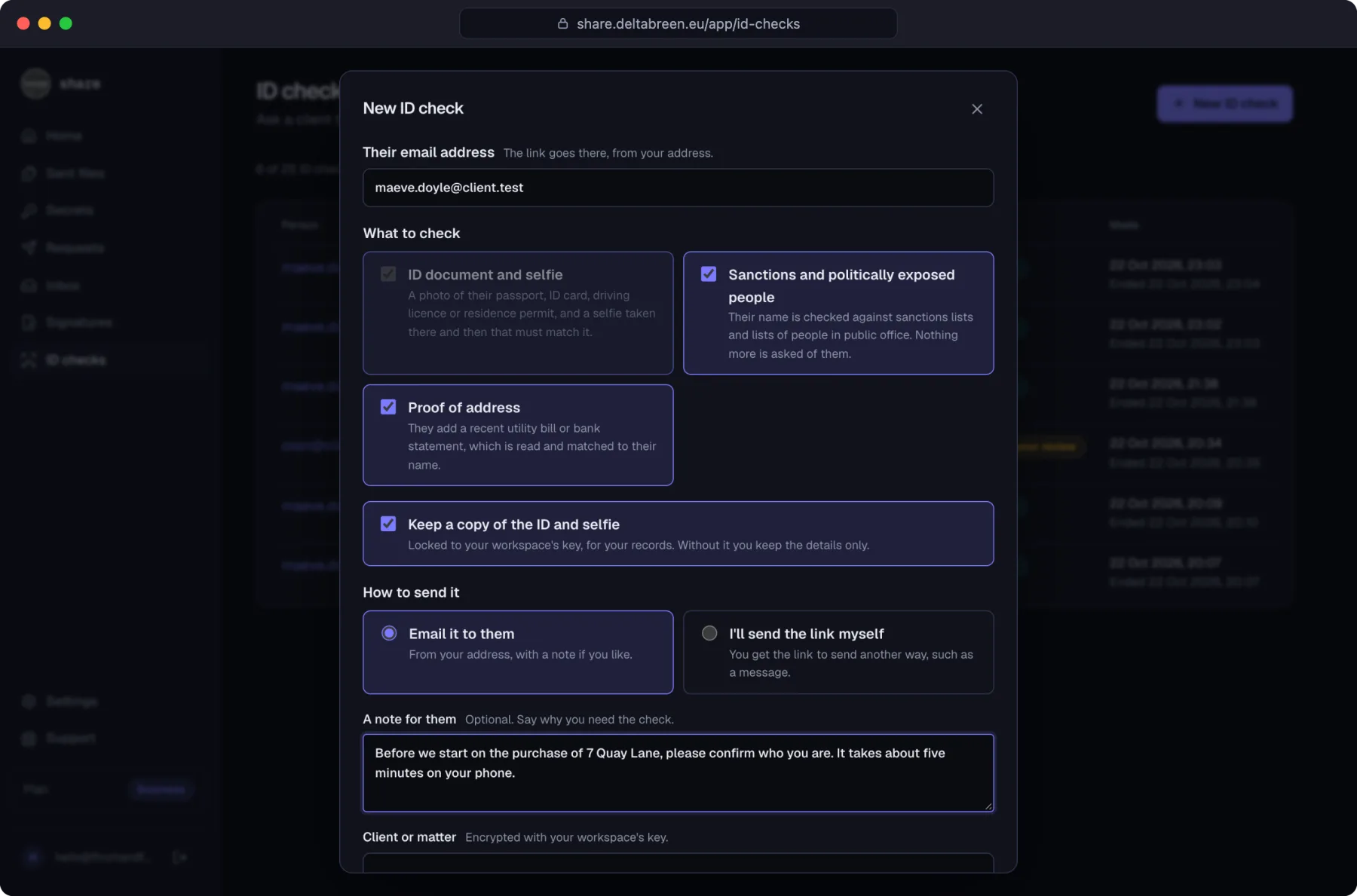Screen dimensions: 1357x896
Task: Click the "Their email address" label
Action: click(x=428, y=152)
